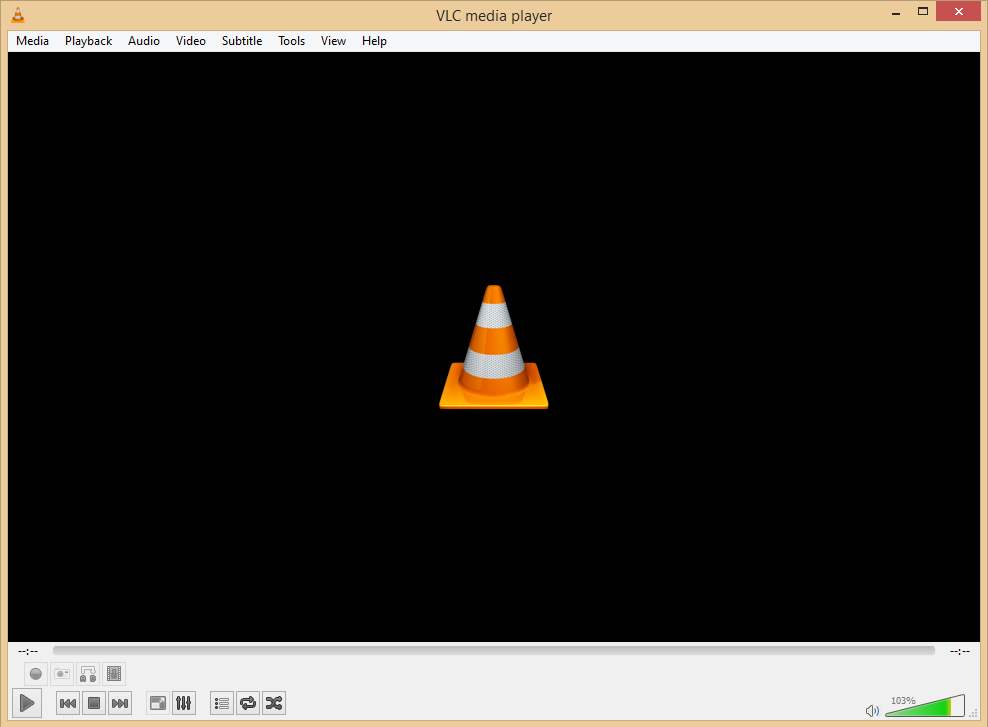This screenshot has width=988, height=727.
Task: Expand the Audio menu
Action: point(144,41)
